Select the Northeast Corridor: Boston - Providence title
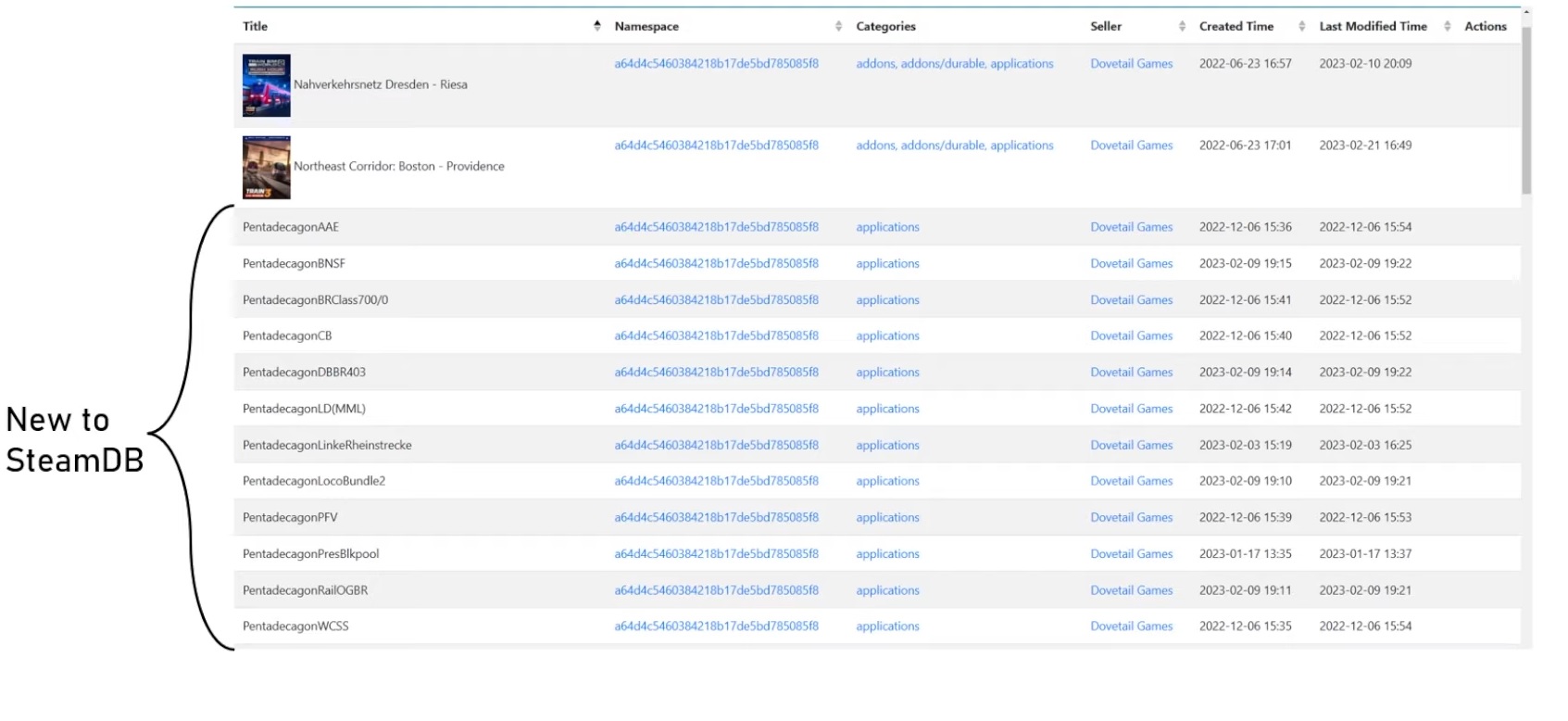 (399, 166)
